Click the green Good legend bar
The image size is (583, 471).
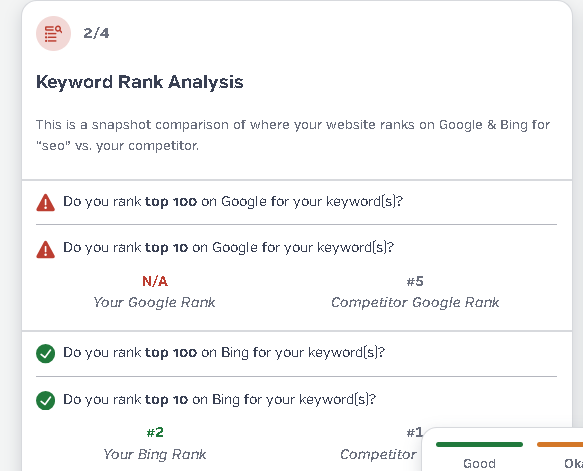pos(479,444)
